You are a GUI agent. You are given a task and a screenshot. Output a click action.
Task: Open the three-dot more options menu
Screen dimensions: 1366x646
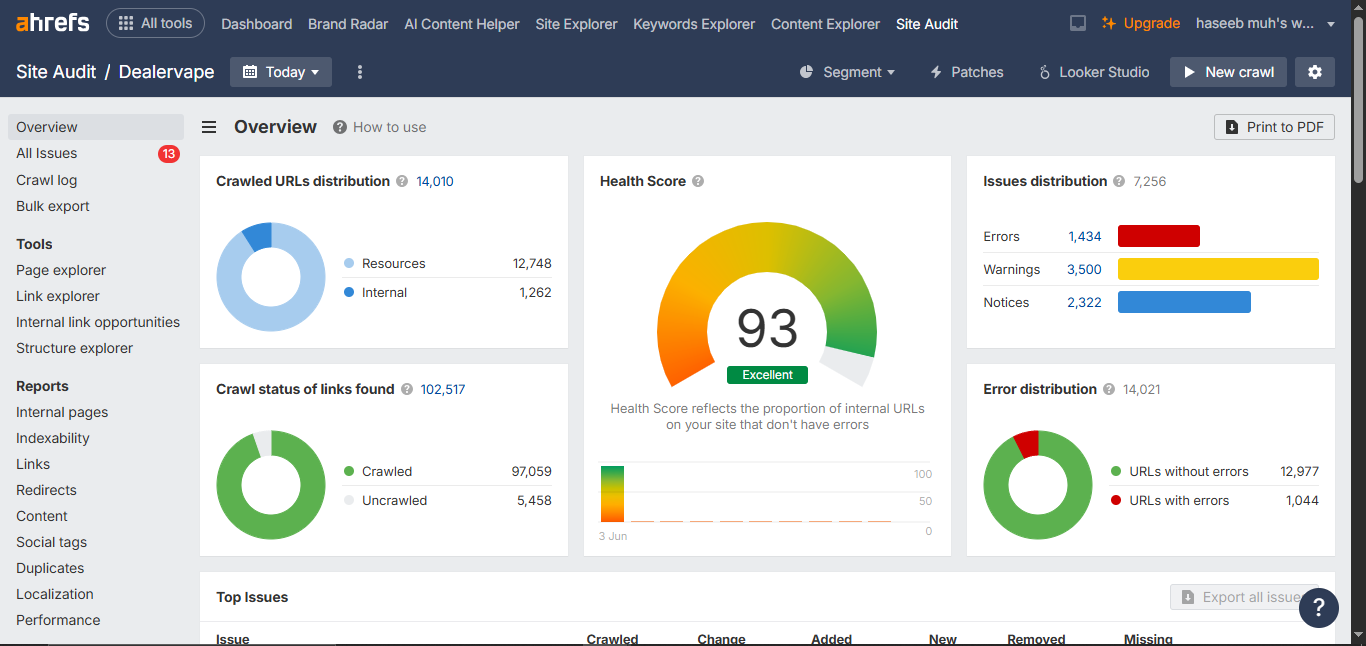tap(360, 72)
